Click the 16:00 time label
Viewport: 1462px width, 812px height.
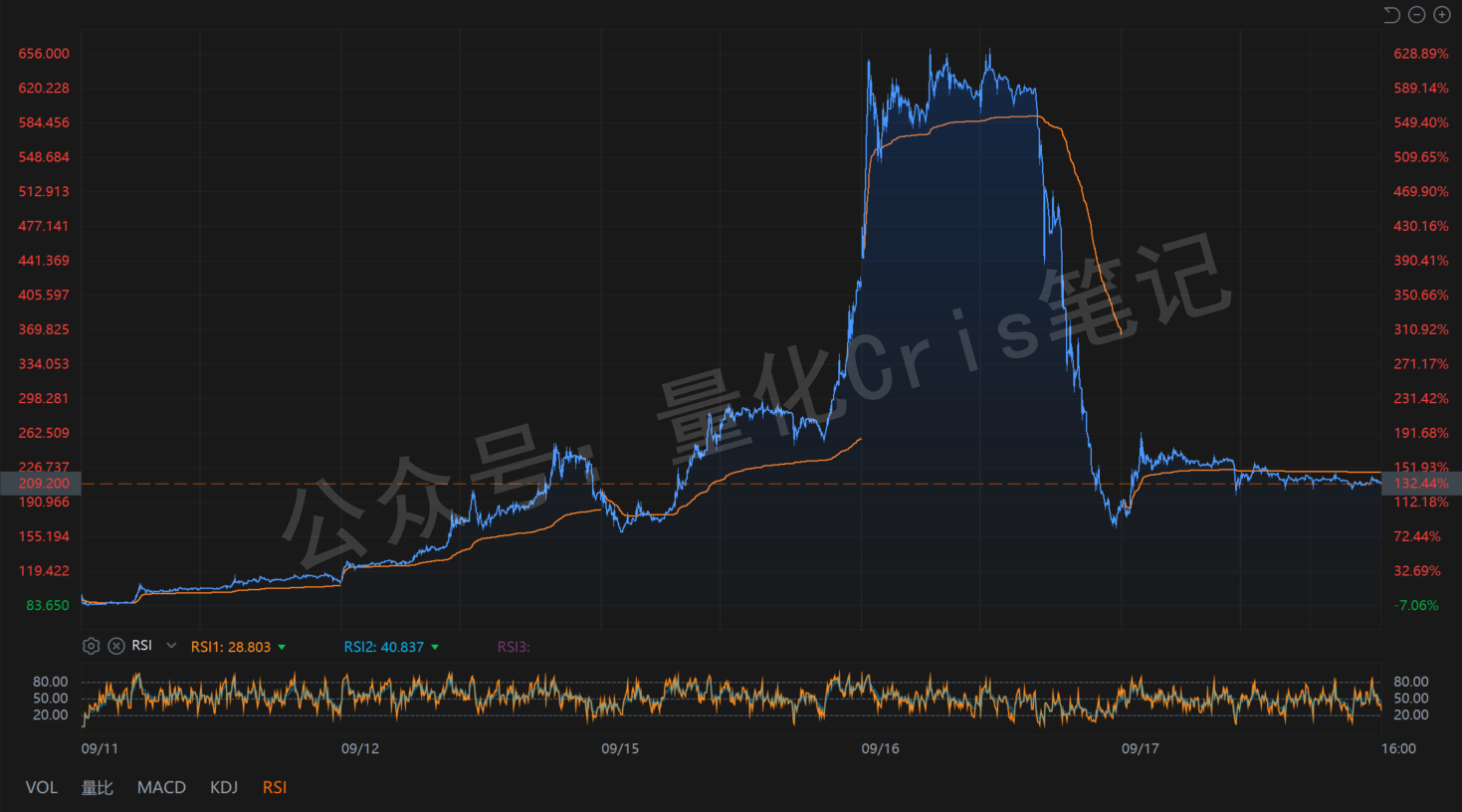(1398, 748)
